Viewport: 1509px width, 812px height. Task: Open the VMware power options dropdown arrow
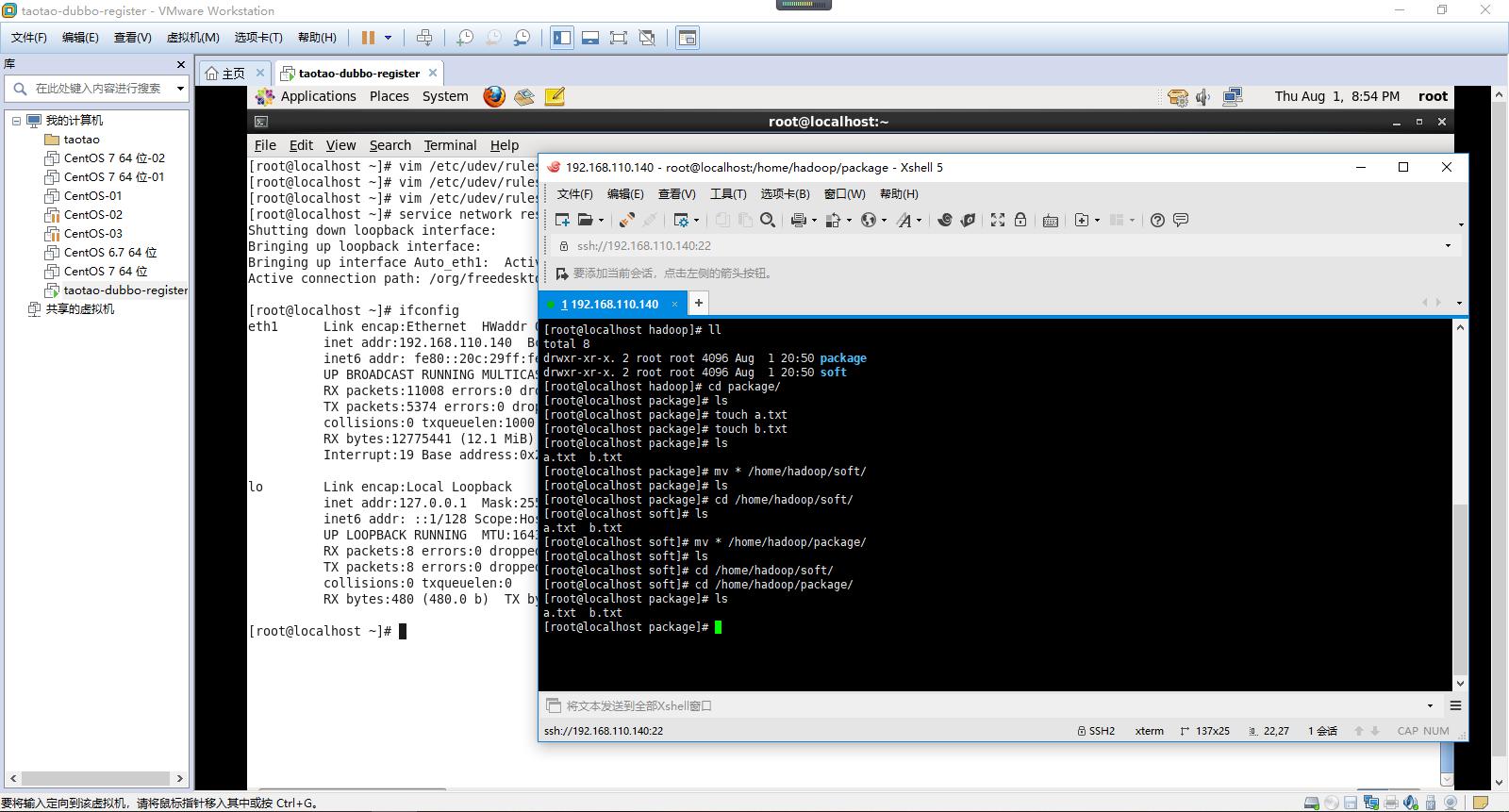(388, 38)
